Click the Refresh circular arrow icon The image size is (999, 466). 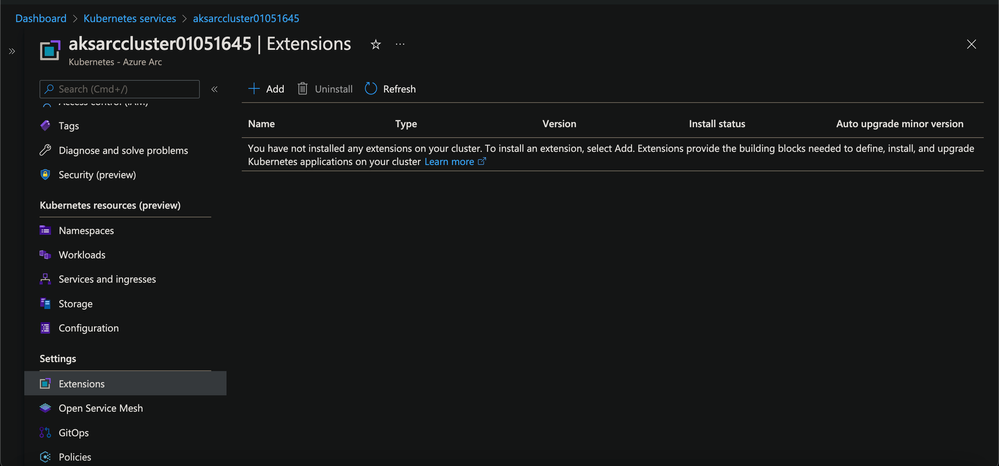tap(371, 89)
